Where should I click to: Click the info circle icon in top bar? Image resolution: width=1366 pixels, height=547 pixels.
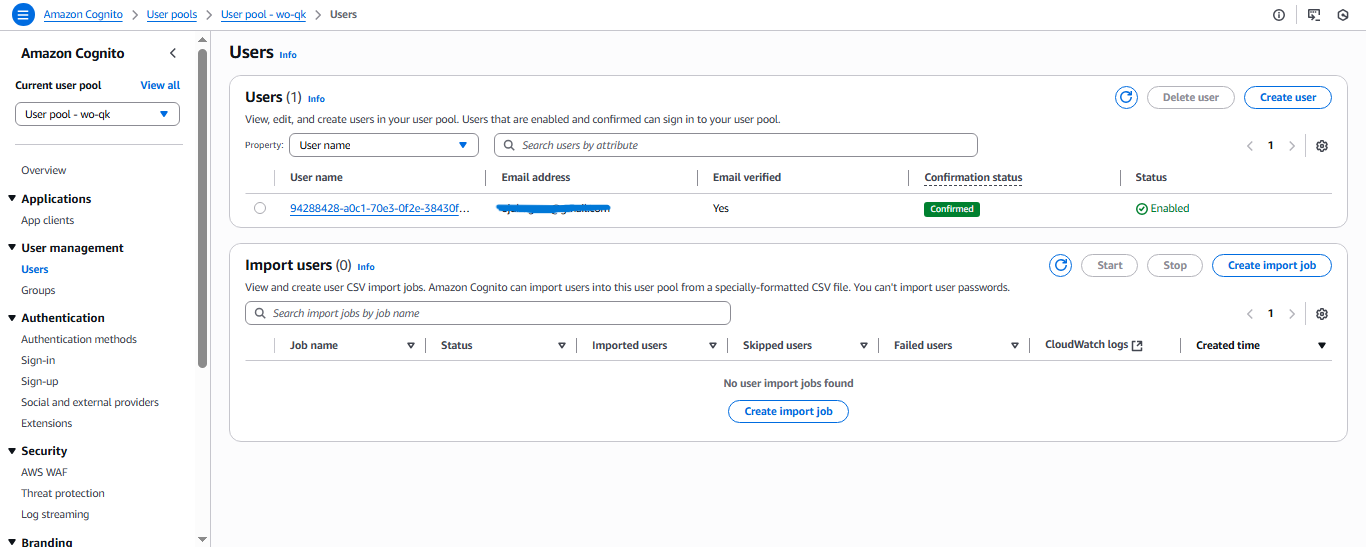(x=1278, y=15)
